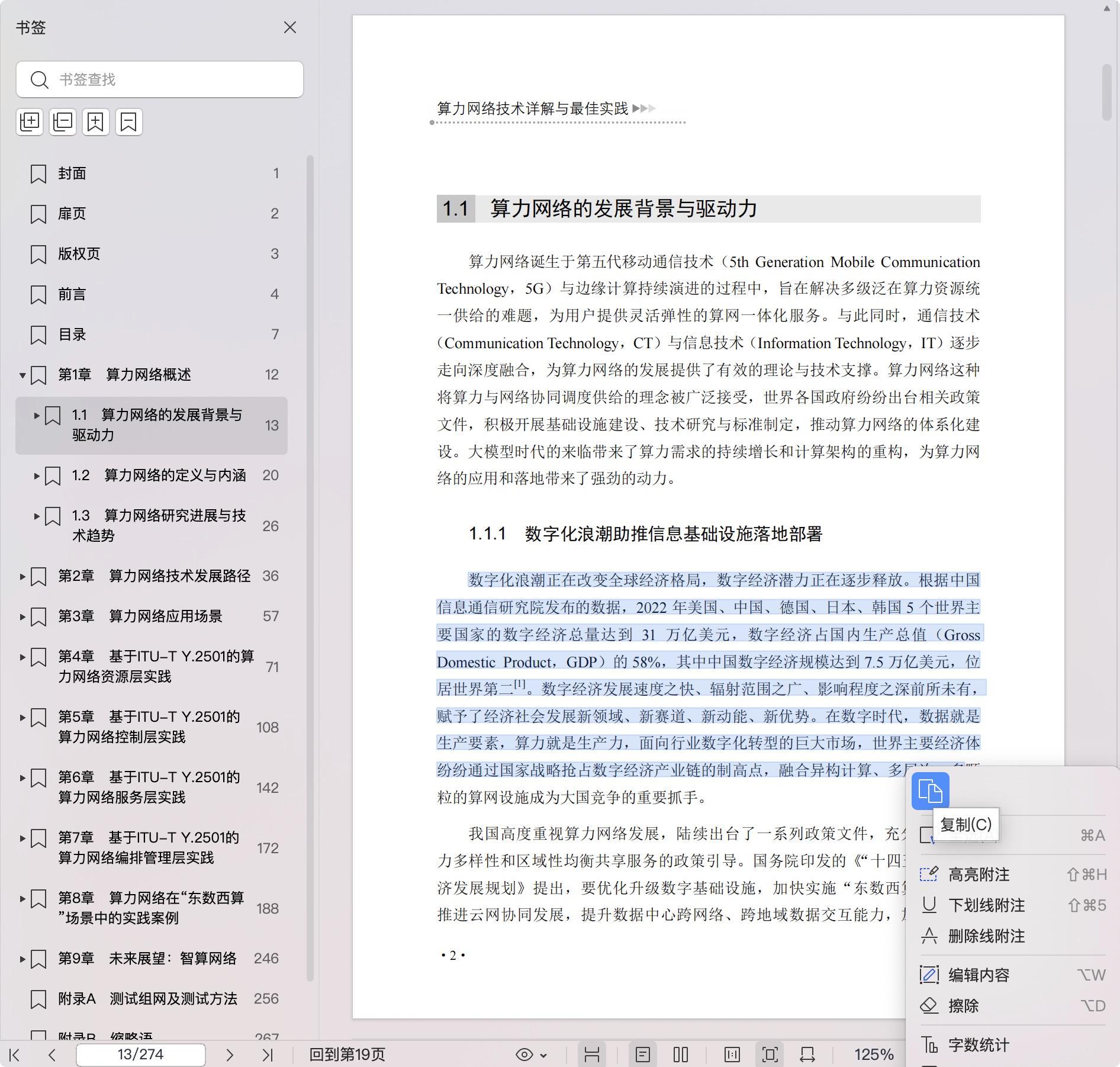
Task: Toggle fit-to-page display mode
Action: coord(770,1055)
